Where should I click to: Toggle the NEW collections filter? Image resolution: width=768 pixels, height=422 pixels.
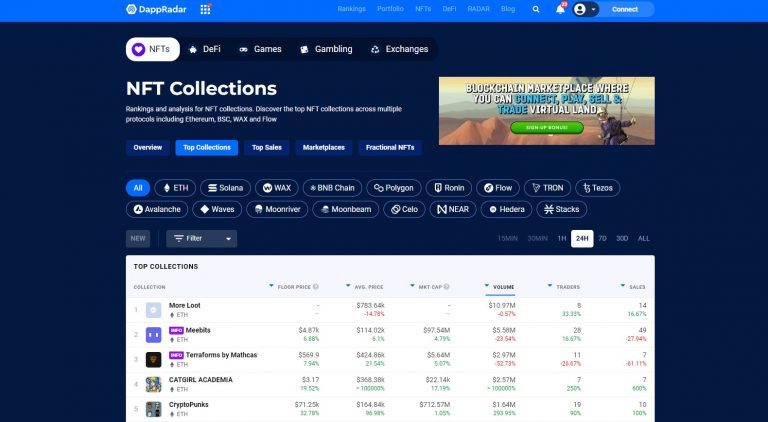click(x=138, y=238)
